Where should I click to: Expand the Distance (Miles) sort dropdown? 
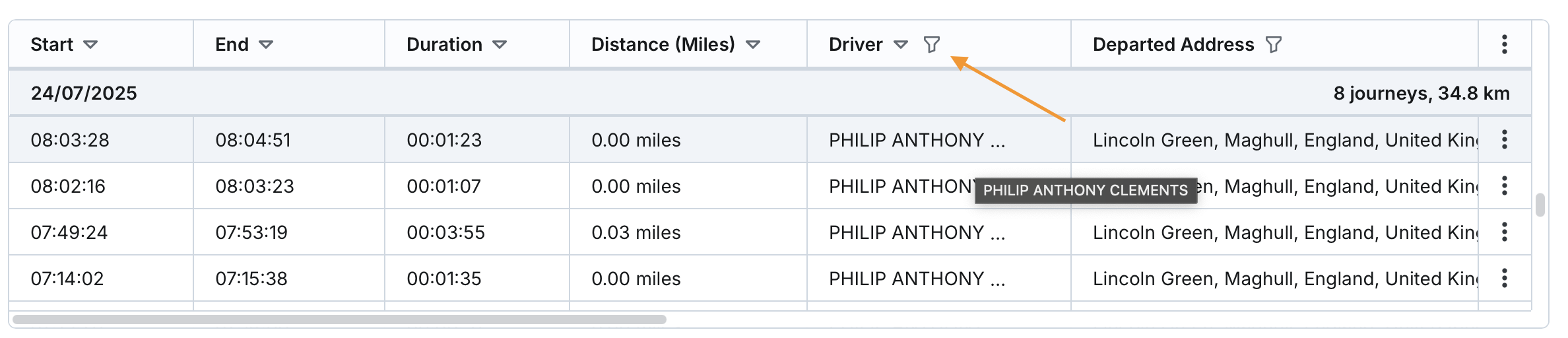pyautogui.click(x=753, y=45)
